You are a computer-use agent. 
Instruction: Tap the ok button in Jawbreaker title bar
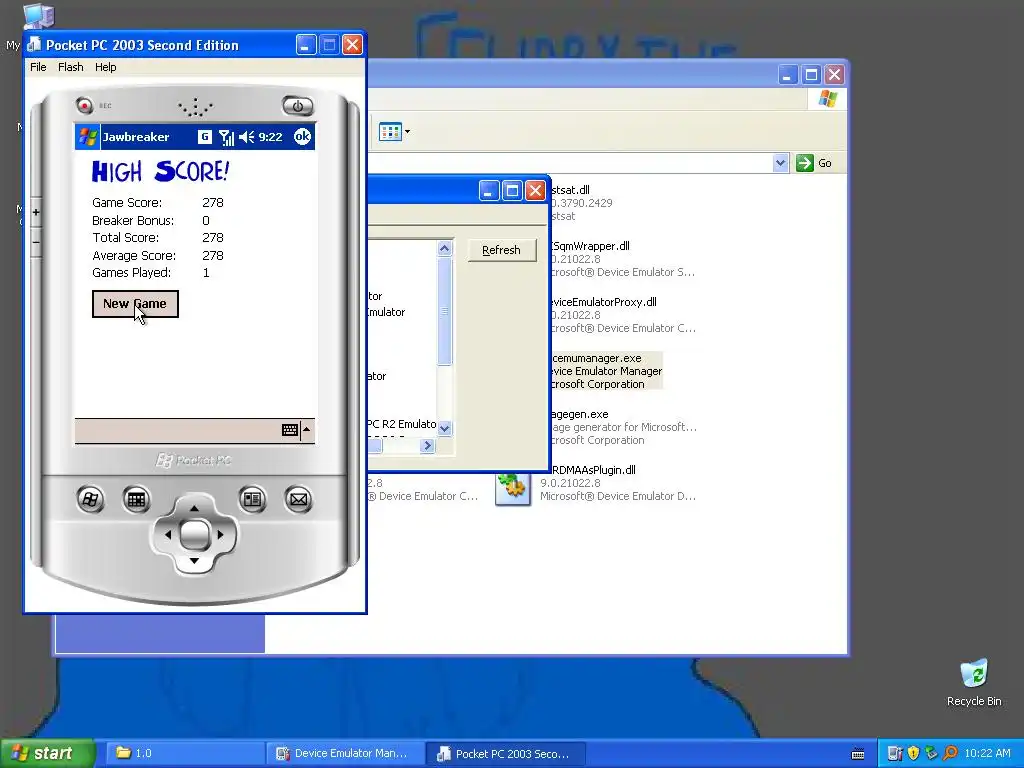point(302,136)
